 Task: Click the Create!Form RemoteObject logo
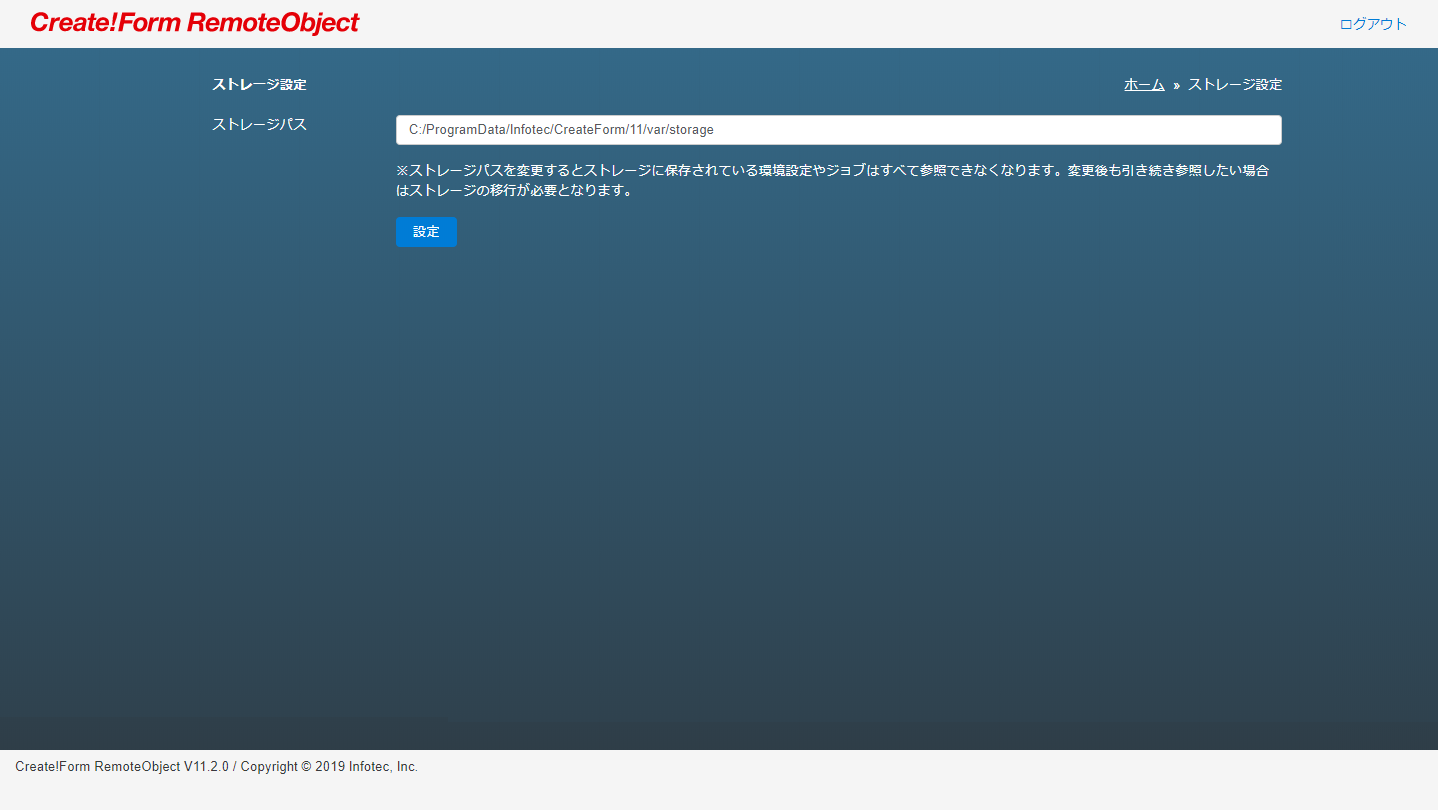point(194,23)
